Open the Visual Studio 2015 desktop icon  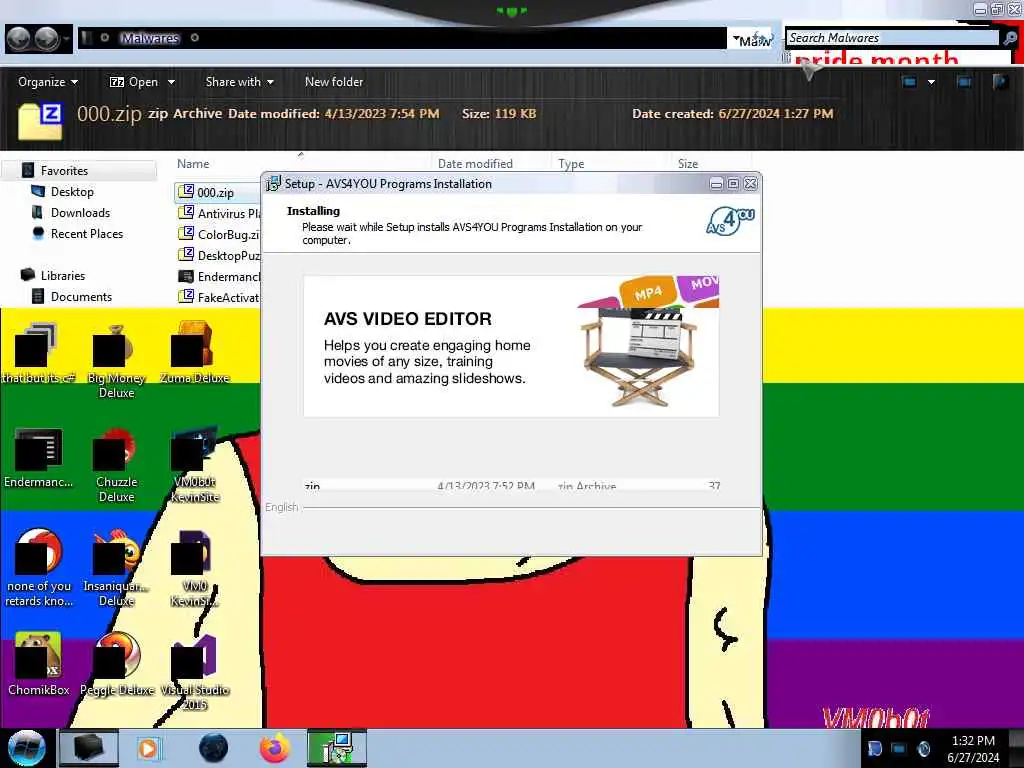point(195,673)
